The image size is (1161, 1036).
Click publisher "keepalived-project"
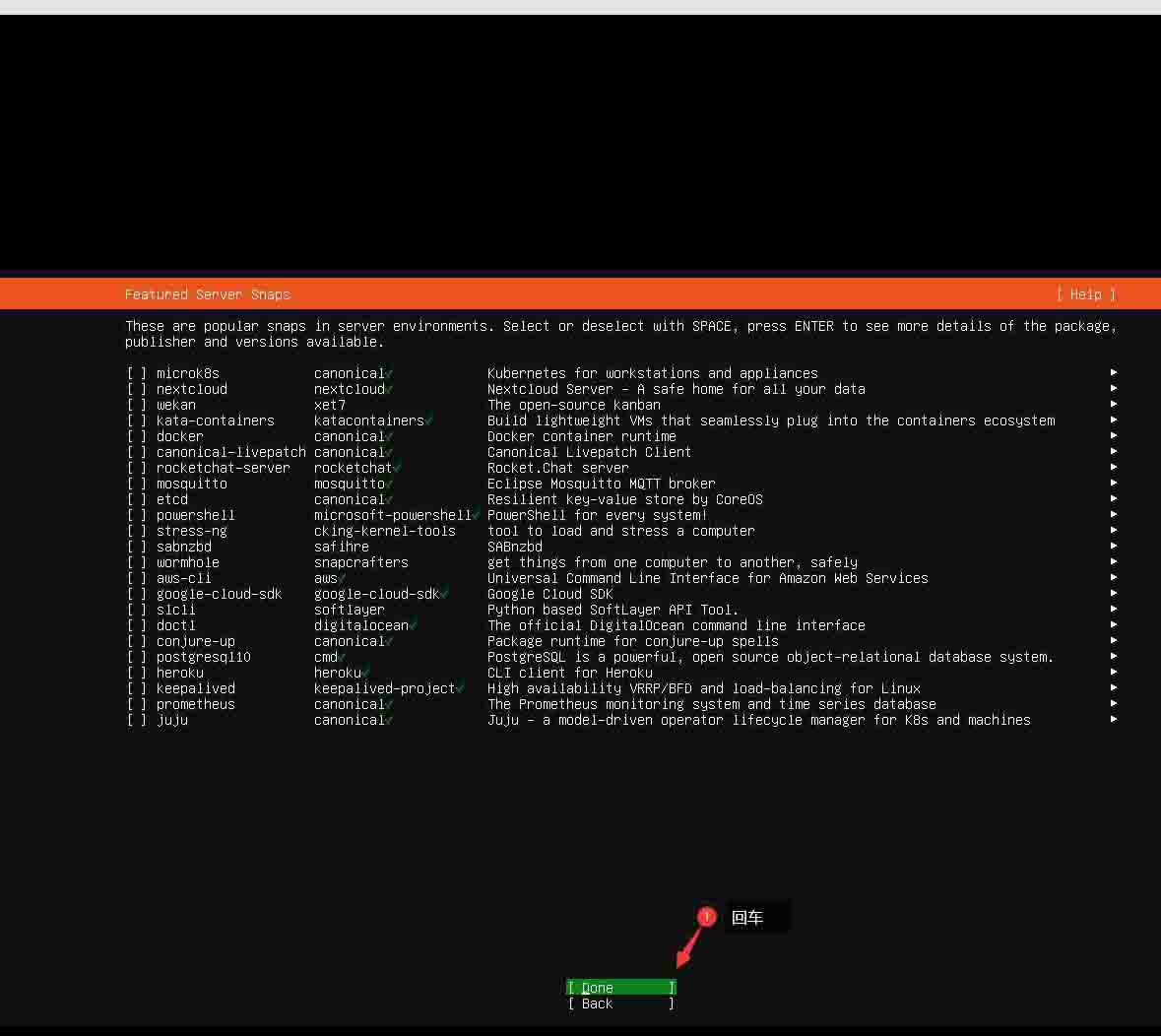click(x=385, y=688)
